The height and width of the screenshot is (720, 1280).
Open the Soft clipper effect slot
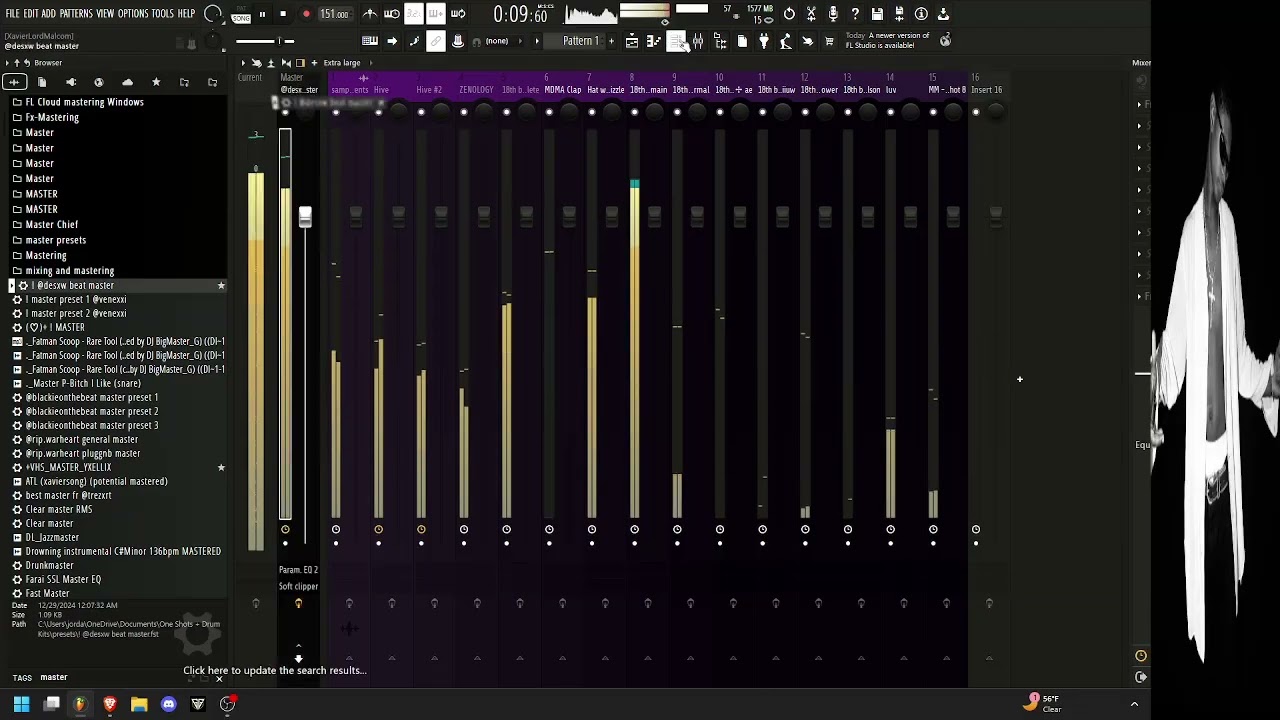[x=298, y=587]
